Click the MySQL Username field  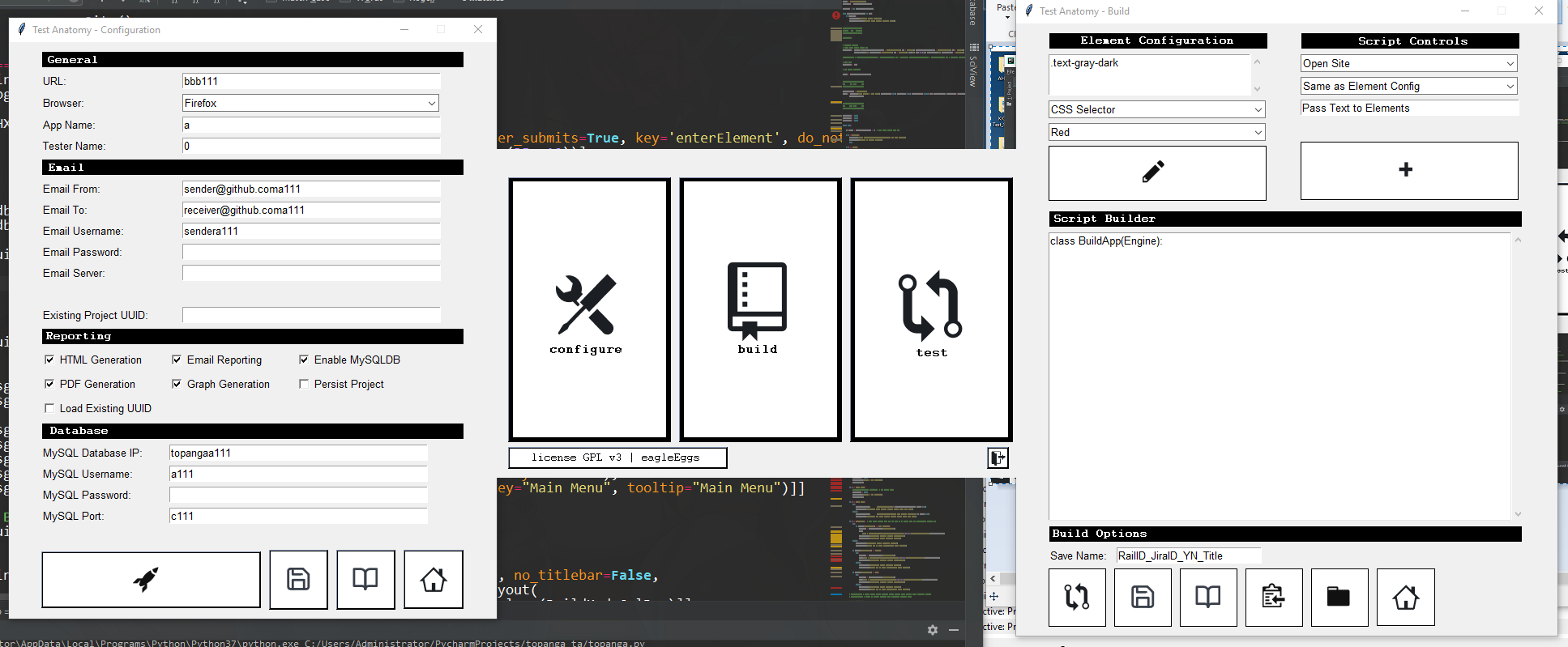tap(298, 474)
